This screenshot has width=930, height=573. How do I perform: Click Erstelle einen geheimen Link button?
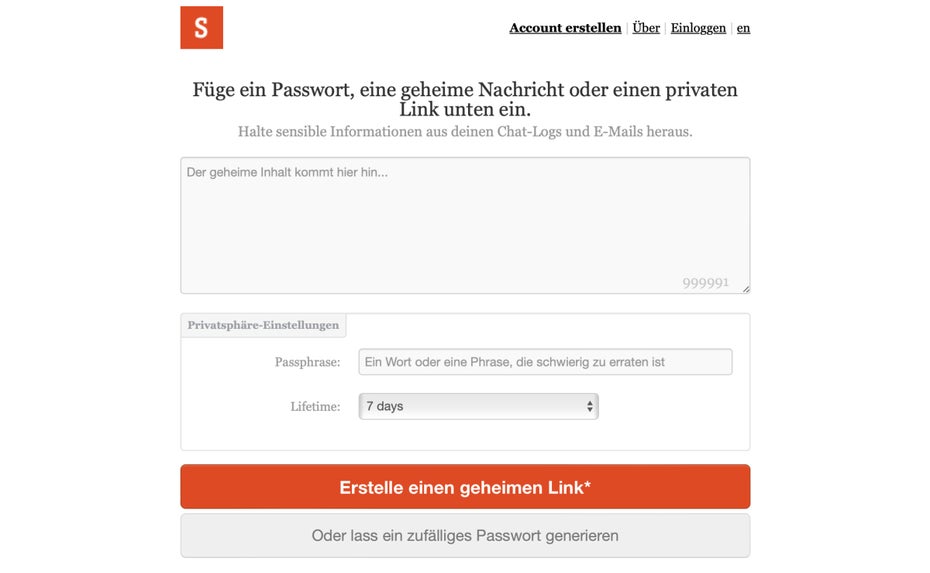coord(465,486)
